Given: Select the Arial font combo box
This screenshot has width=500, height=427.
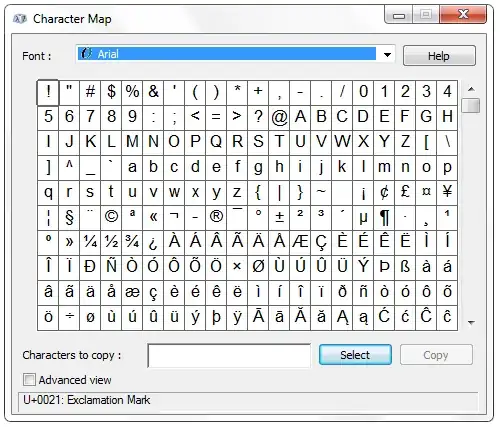Looking at the screenshot, I should tap(235, 54).
